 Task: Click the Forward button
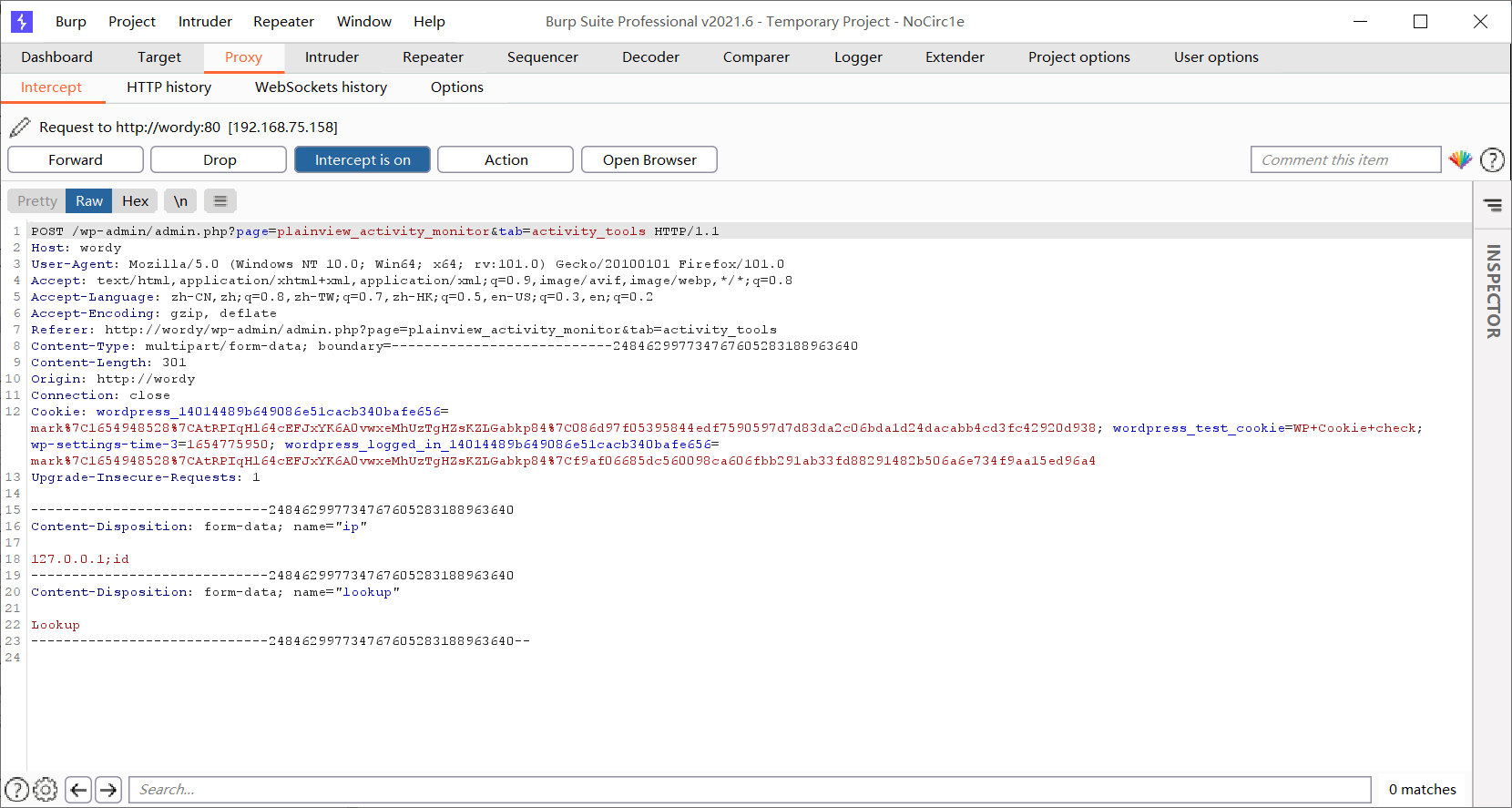[x=76, y=159]
